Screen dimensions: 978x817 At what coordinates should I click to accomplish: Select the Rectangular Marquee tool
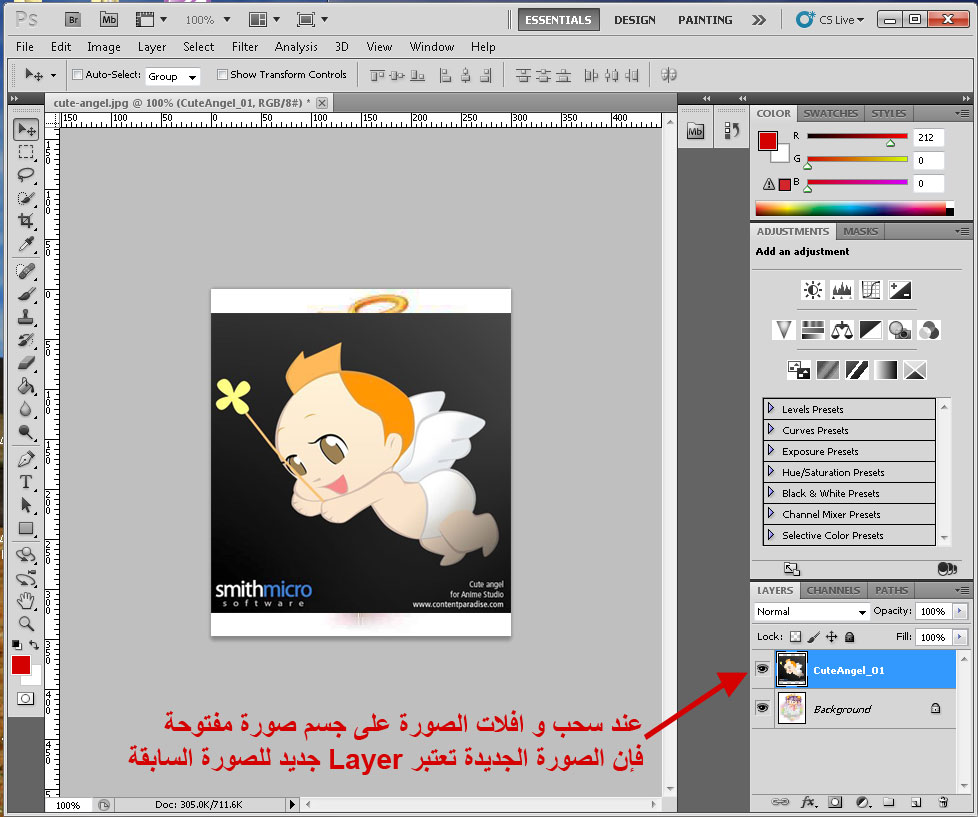pyautogui.click(x=26, y=152)
